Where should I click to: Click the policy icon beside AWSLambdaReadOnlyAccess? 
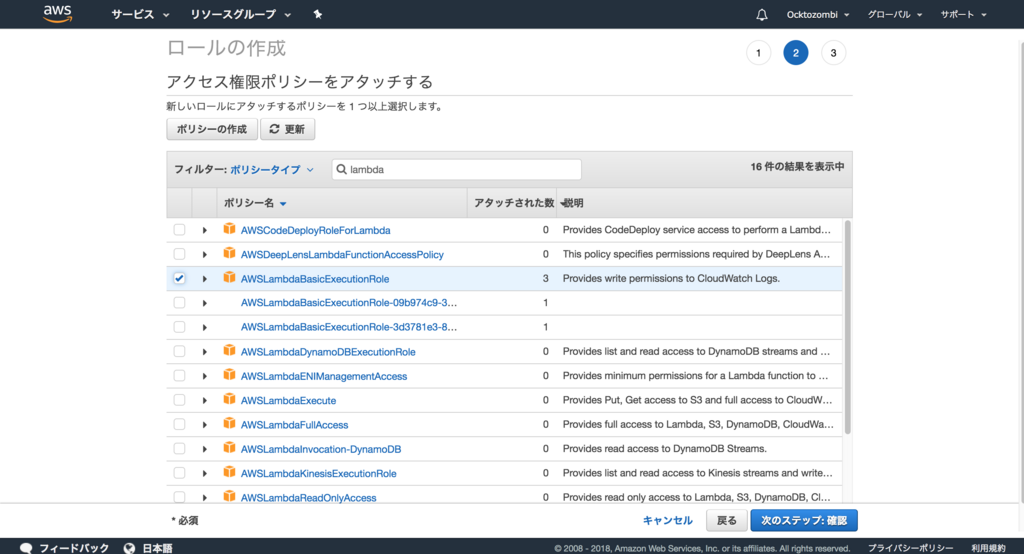click(229, 496)
